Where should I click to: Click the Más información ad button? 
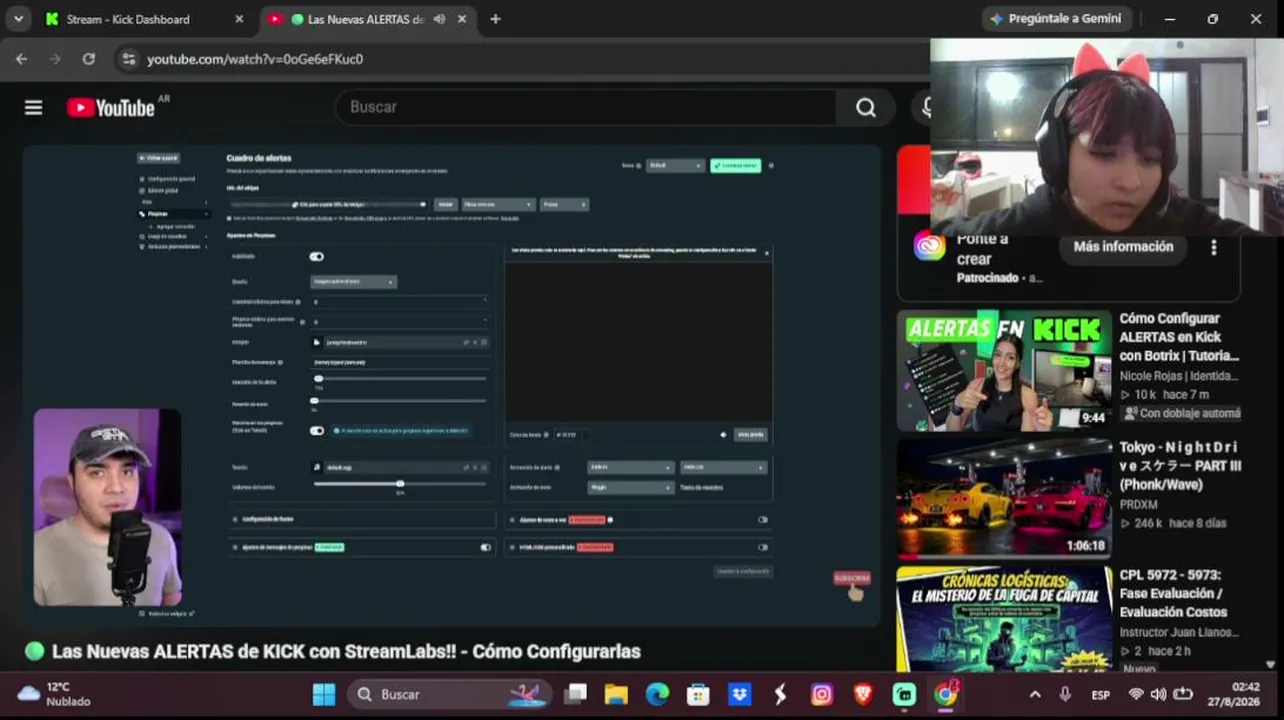1123,247
